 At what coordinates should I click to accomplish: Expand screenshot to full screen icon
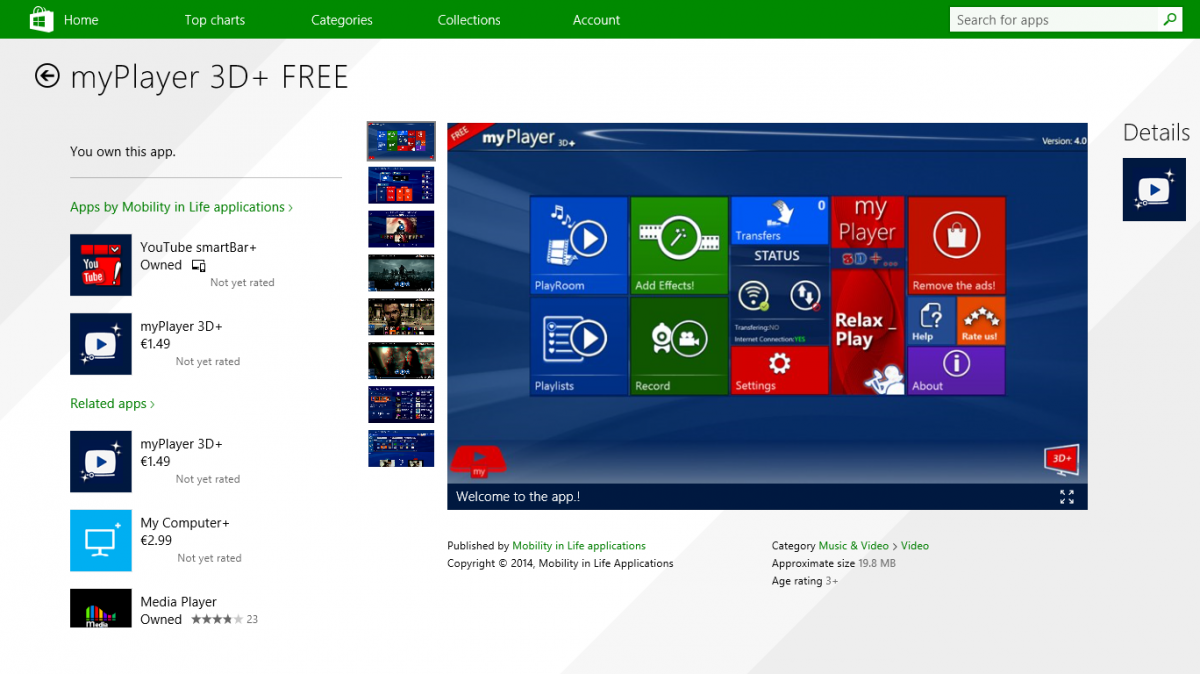[1067, 497]
